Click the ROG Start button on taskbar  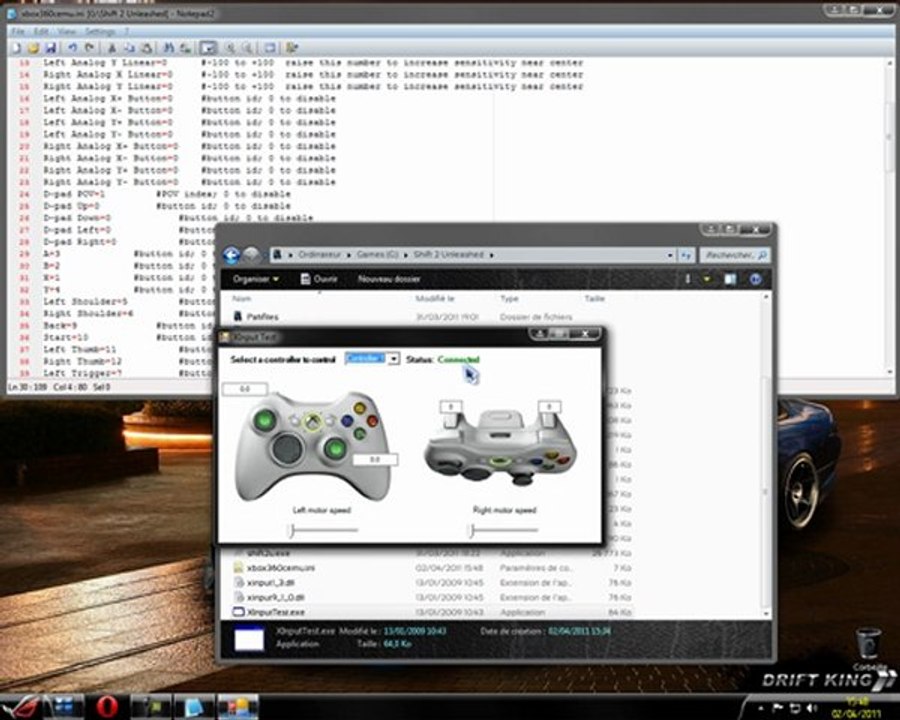coord(20,706)
